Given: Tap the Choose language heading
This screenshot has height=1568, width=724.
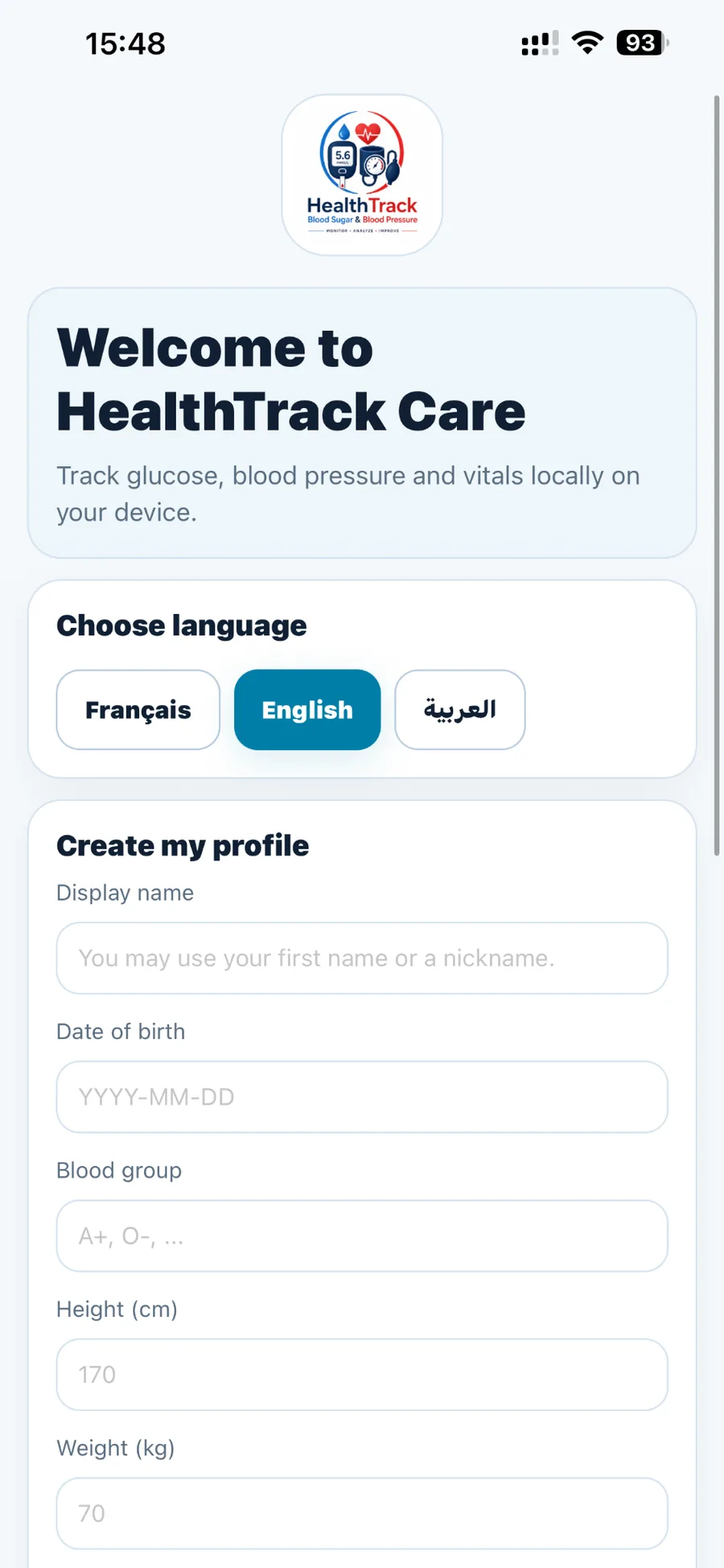Looking at the screenshot, I should click(x=182, y=625).
